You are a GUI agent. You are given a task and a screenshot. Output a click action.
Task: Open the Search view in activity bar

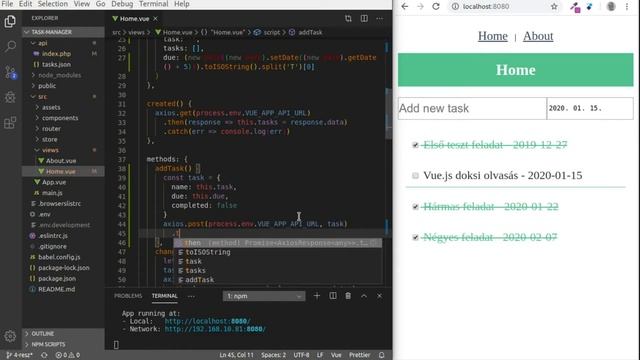point(10,46)
